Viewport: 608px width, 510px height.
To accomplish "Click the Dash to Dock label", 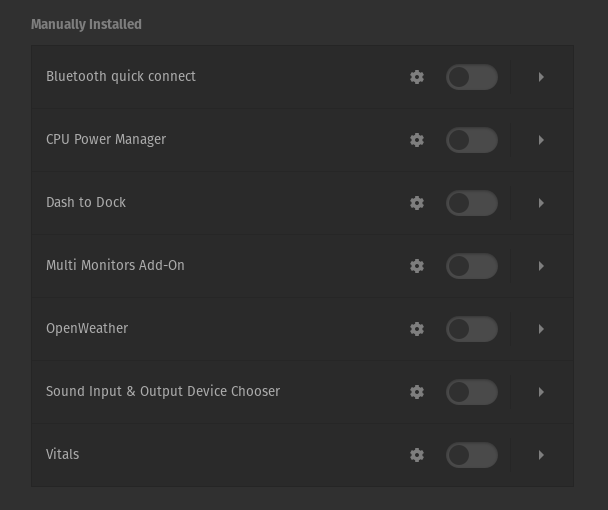I will 86,202.
